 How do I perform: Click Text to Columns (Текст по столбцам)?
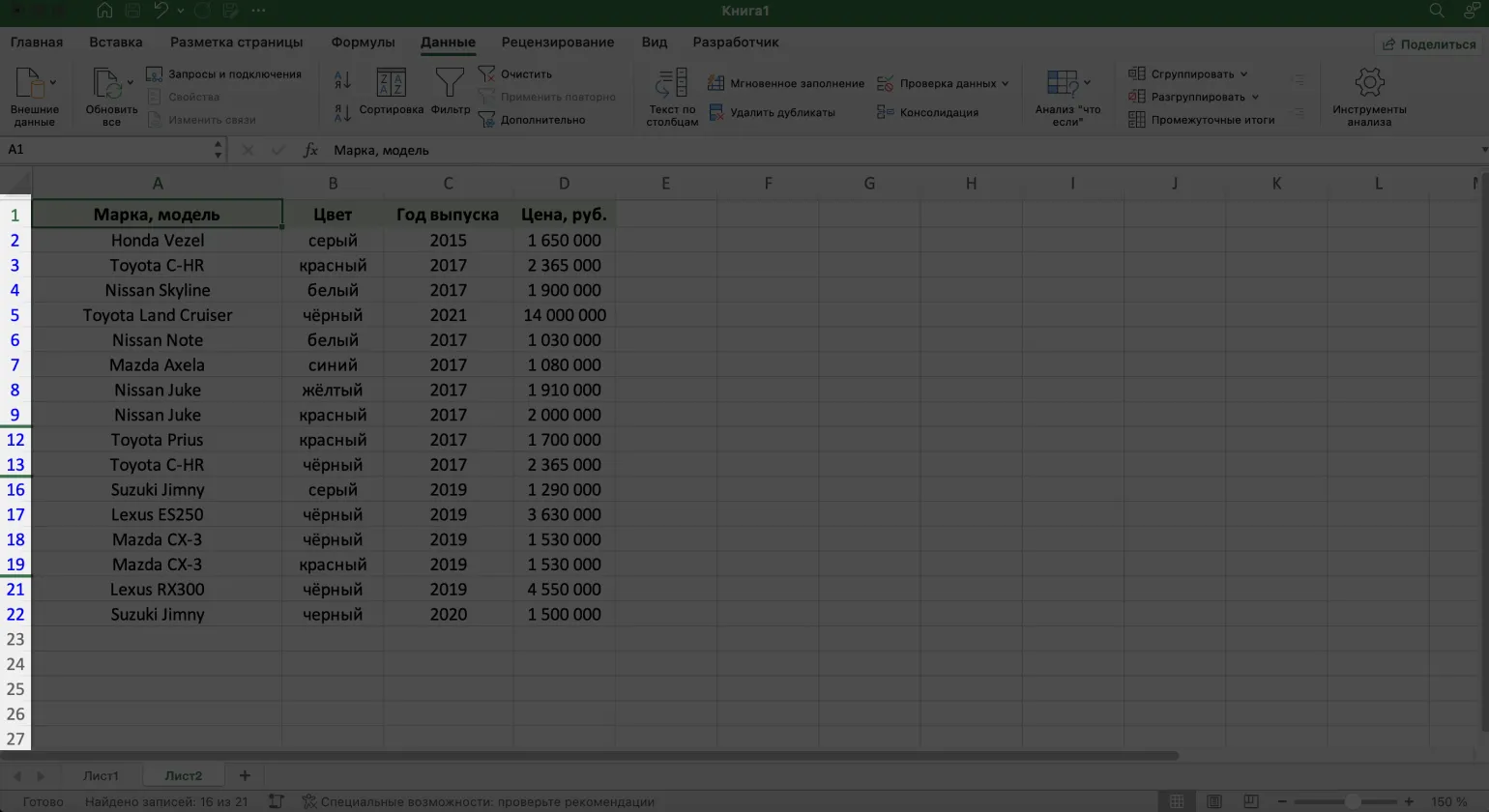point(672,96)
